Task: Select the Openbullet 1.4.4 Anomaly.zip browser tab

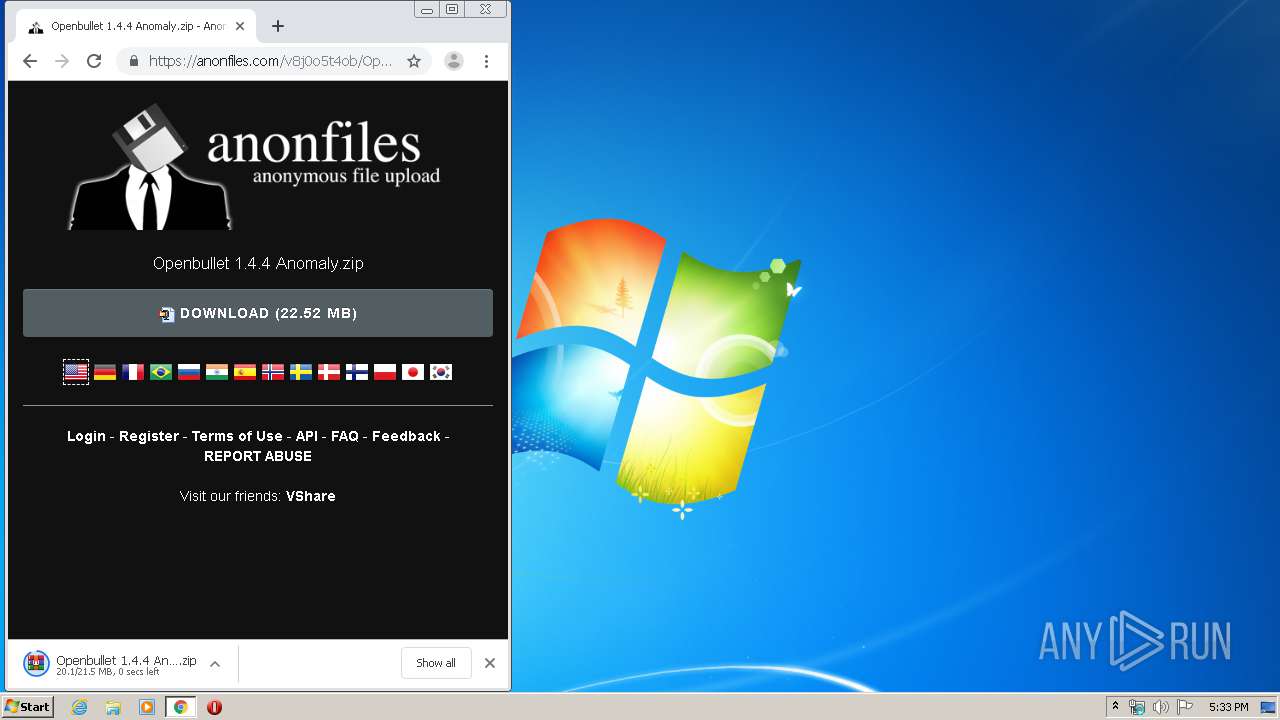Action: (135, 26)
